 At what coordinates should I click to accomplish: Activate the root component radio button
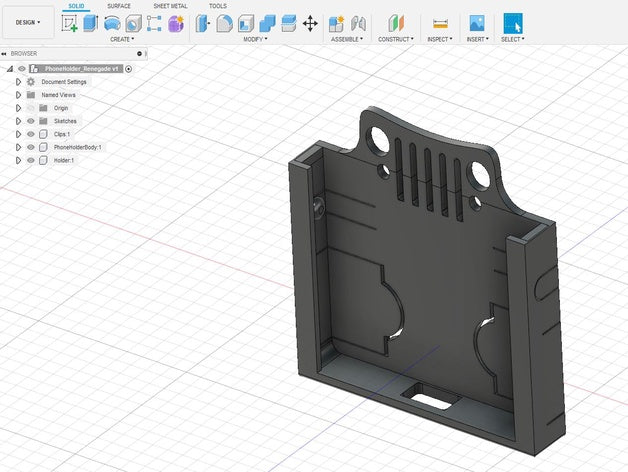point(129,69)
